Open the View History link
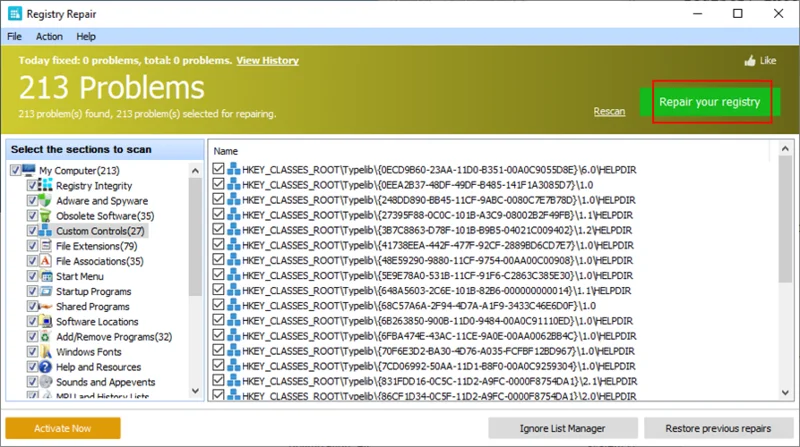 [x=267, y=60]
